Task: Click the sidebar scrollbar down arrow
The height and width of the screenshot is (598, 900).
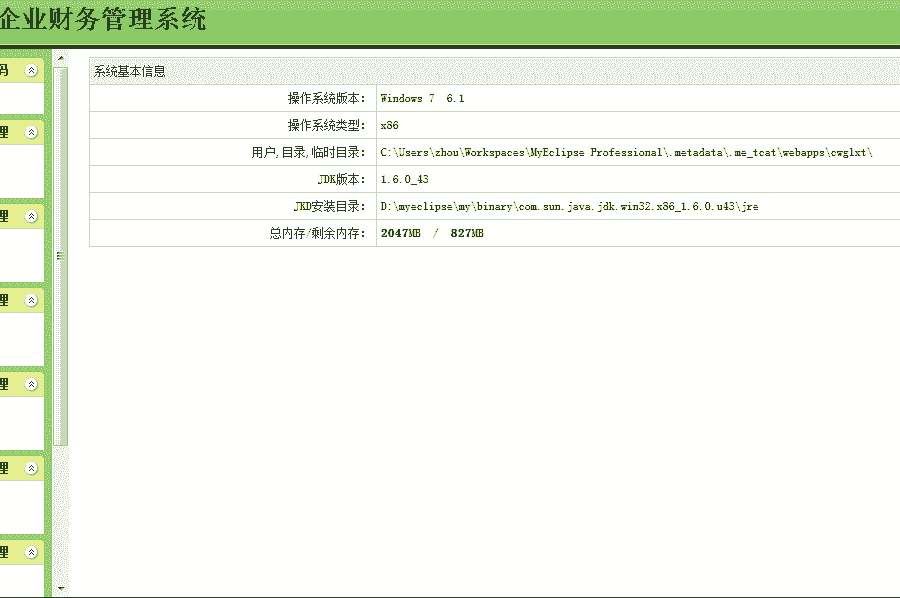Action: pyautogui.click(x=61, y=589)
